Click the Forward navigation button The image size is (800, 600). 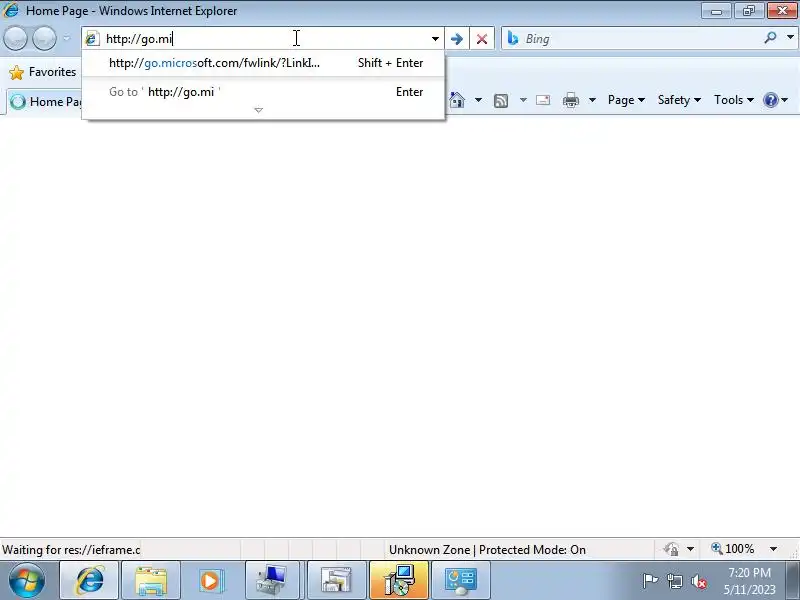(x=44, y=38)
